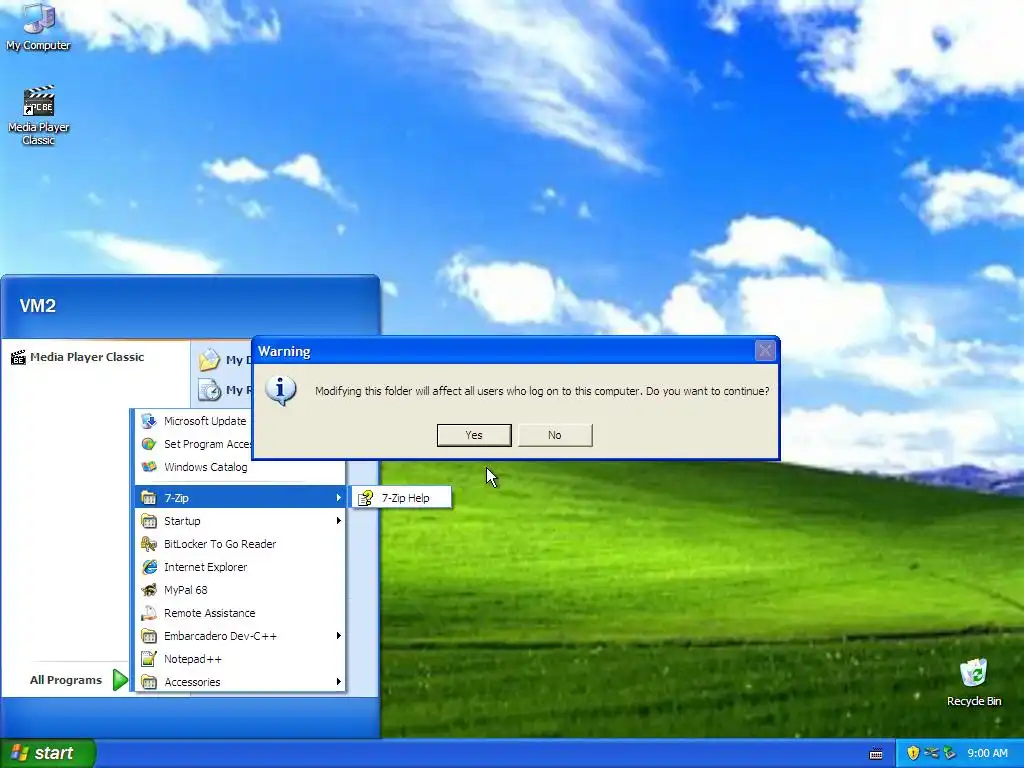Open Windows Catalog from the programs list
1024x768 pixels.
[240, 467]
